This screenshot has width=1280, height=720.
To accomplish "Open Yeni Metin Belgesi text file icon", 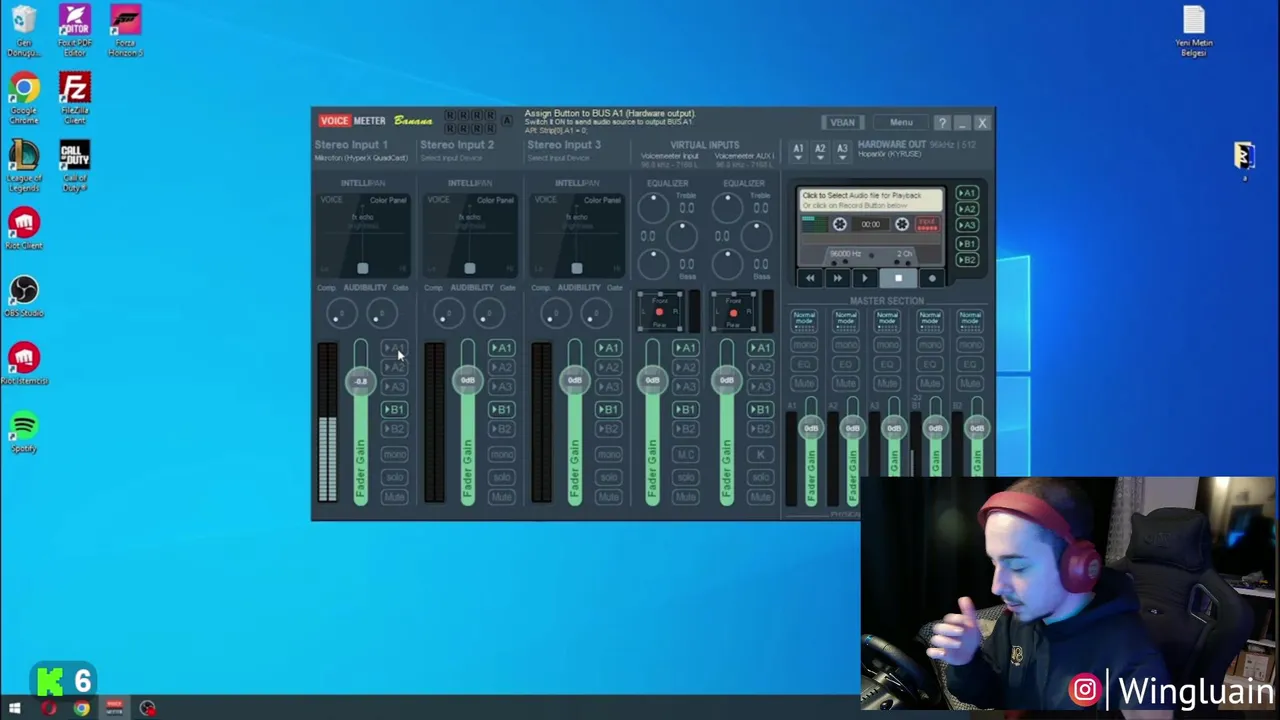I will pos(1194,32).
